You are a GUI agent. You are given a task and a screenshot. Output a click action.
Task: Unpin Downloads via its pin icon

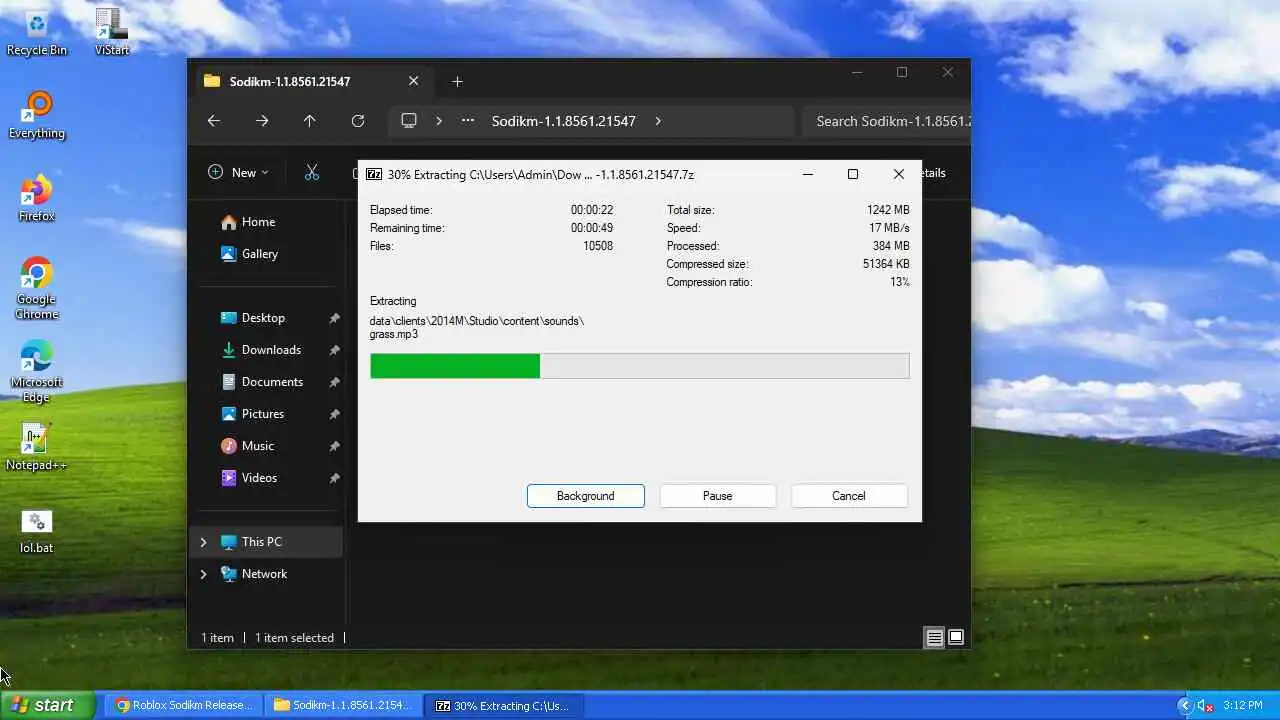[x=334, y=350]
